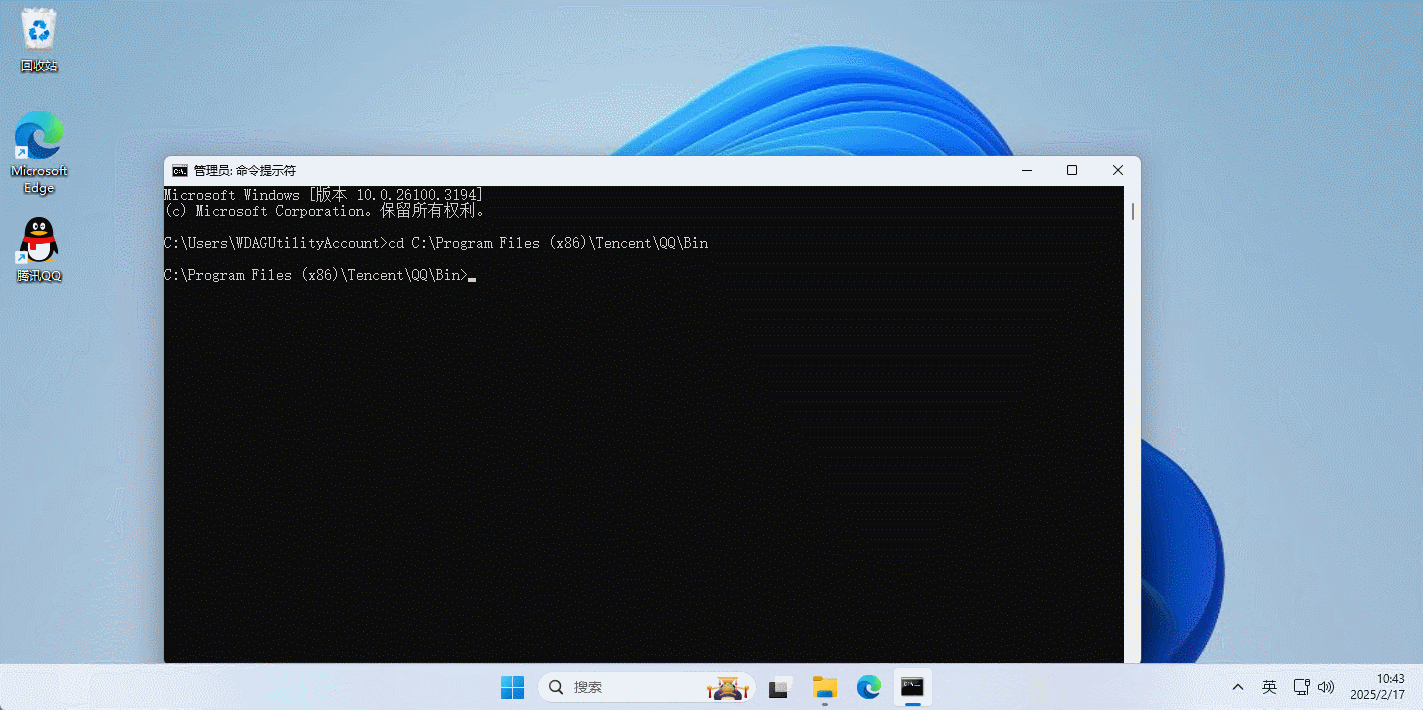Open File Explorer from the taskbar
Image resolution: width=1423 pixels, height=710 pixels.
[824, 687]
